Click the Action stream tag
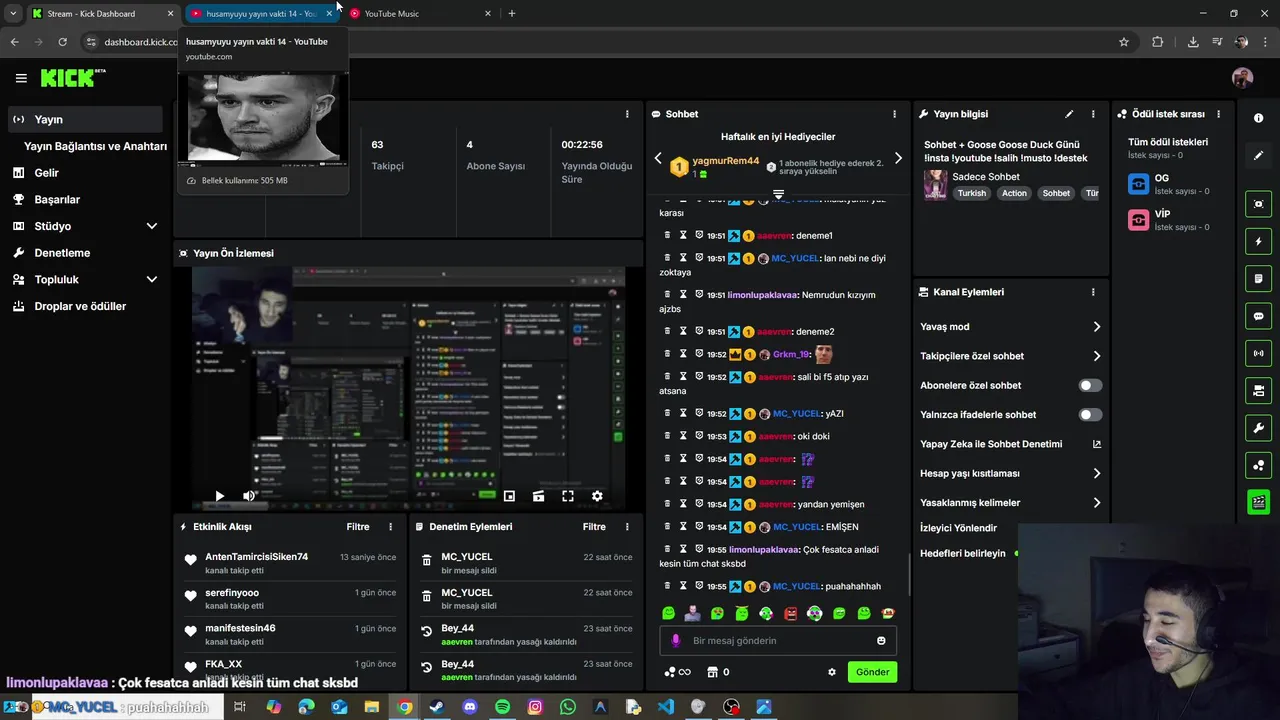Viewport: 1280px width, 720px height. point(1015,193)
